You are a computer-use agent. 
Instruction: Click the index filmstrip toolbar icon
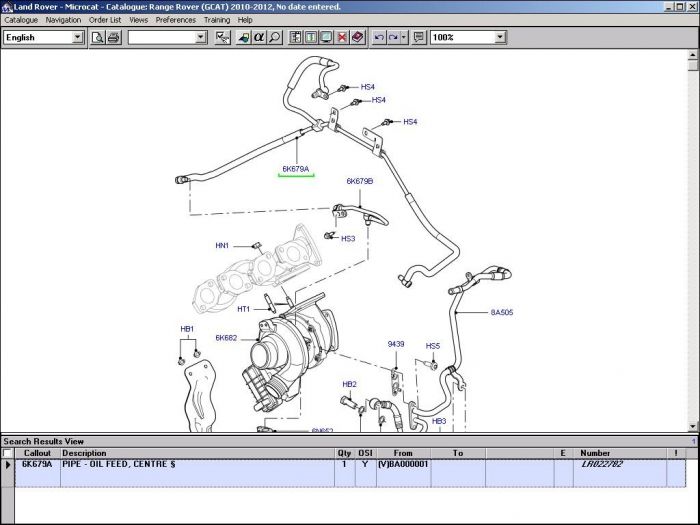(296, 38)
